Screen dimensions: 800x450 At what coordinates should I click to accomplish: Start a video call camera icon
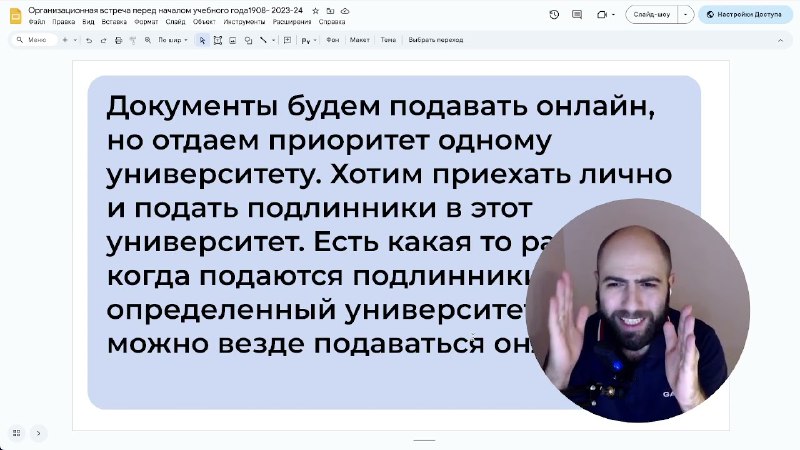pyautogui.click(x=602, y=15)
